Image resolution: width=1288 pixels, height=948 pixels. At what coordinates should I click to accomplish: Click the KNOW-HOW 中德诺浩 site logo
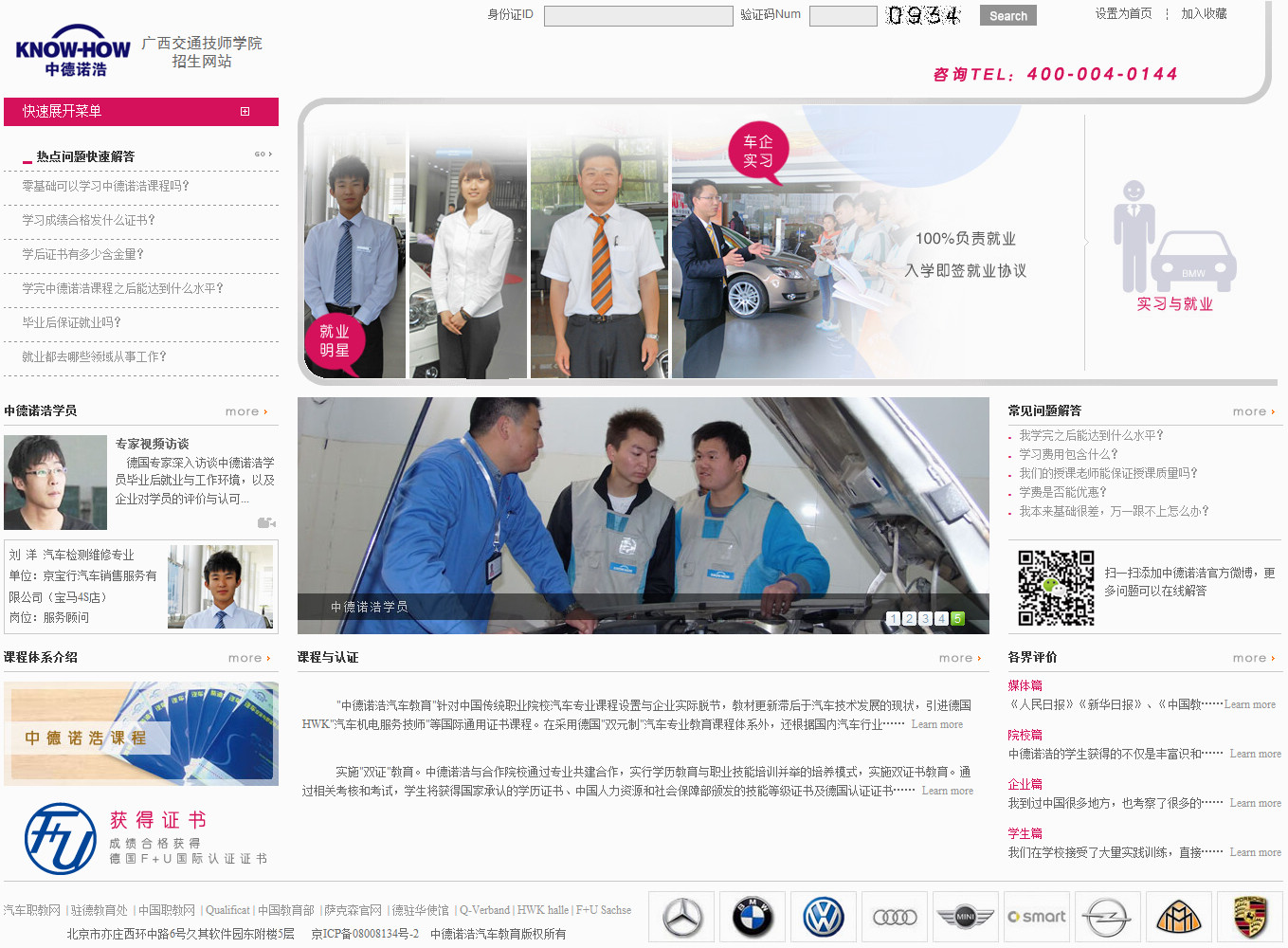coord(72,47)
